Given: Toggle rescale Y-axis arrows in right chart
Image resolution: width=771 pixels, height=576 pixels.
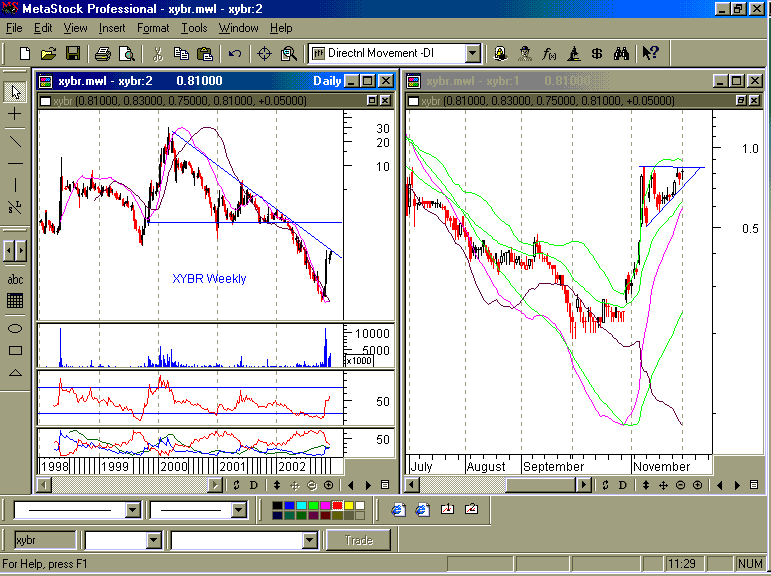Looking at the screenshot, I should click(646, 485).
